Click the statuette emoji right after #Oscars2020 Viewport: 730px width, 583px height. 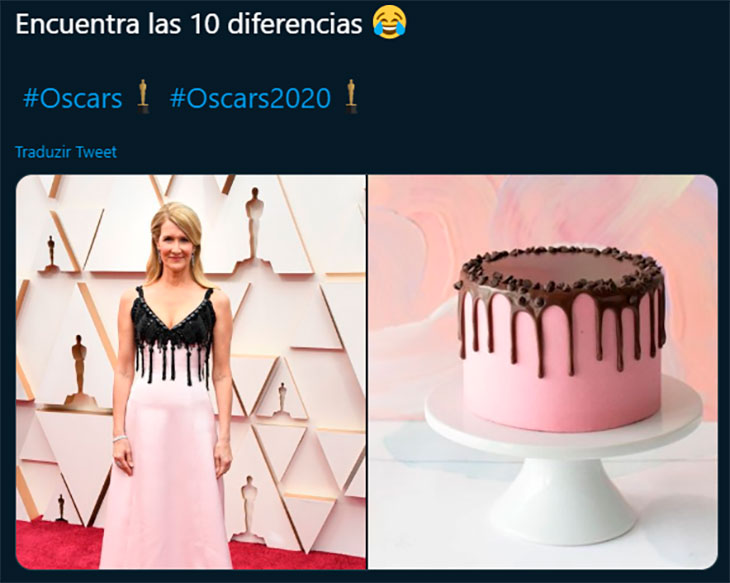(x=350, y=97)
